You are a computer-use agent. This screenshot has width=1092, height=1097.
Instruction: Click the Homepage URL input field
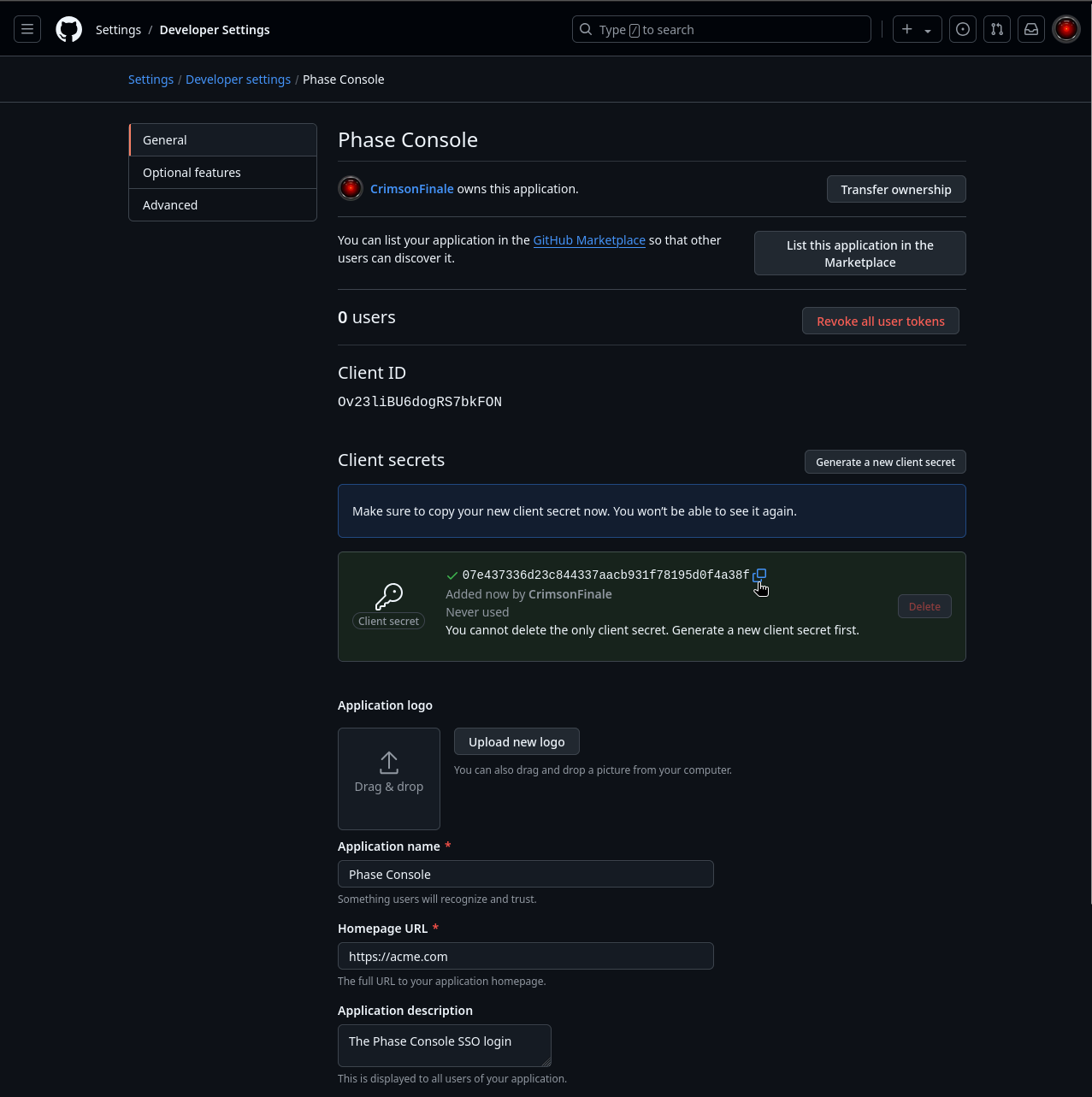tap(526, 956)
